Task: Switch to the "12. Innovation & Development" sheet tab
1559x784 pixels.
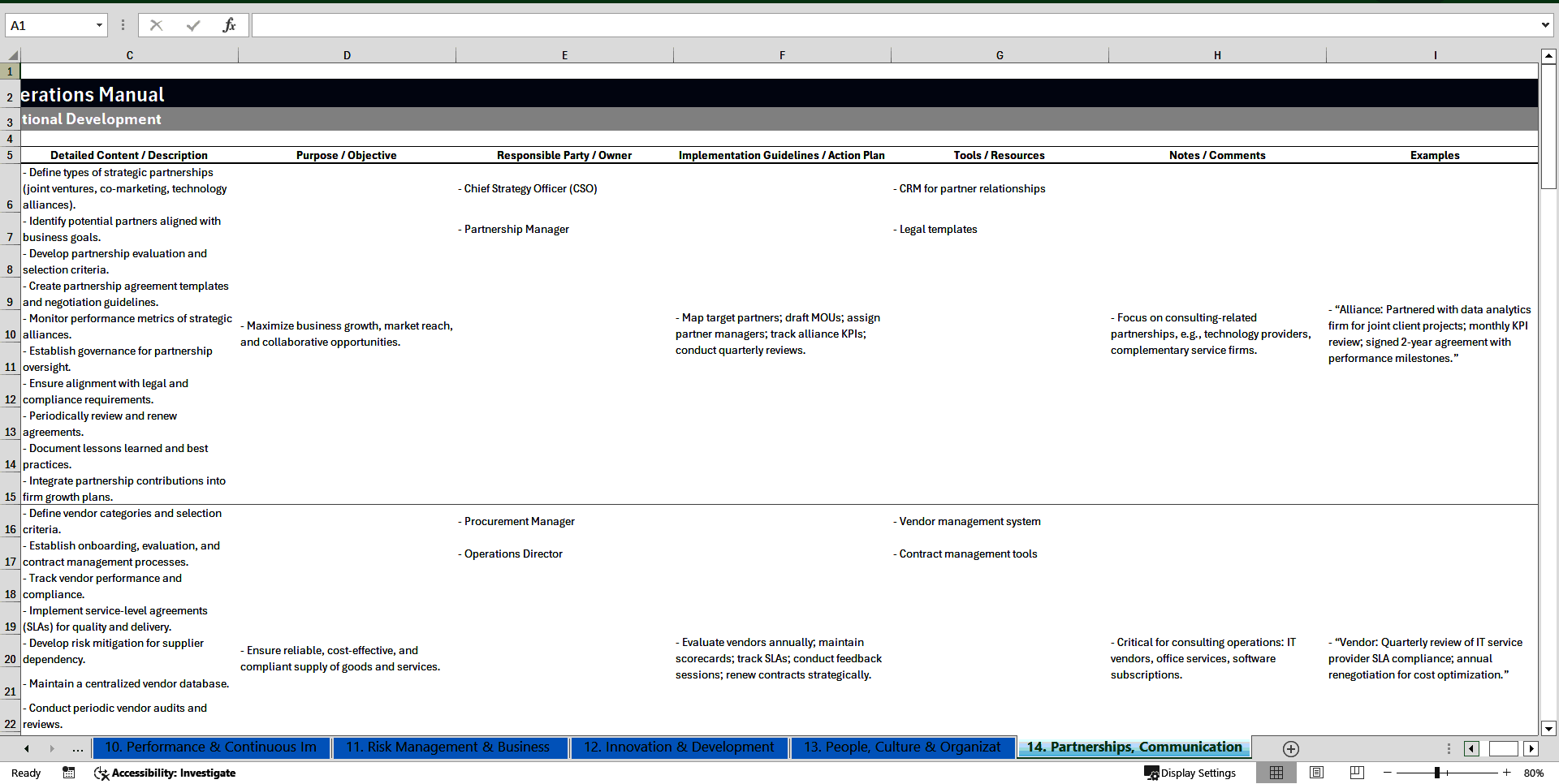Action: 679,747
